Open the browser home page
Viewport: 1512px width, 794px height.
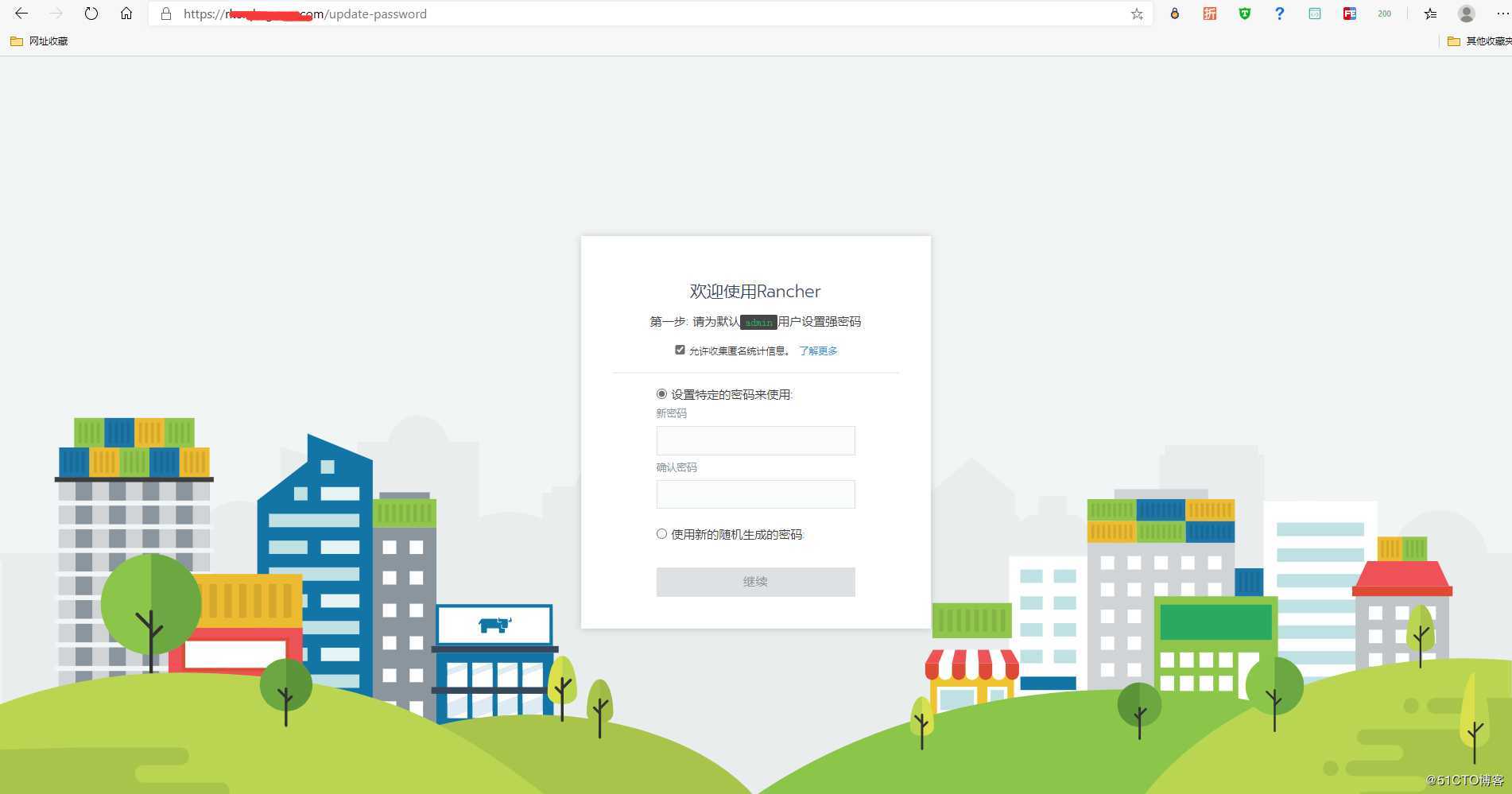126,14
